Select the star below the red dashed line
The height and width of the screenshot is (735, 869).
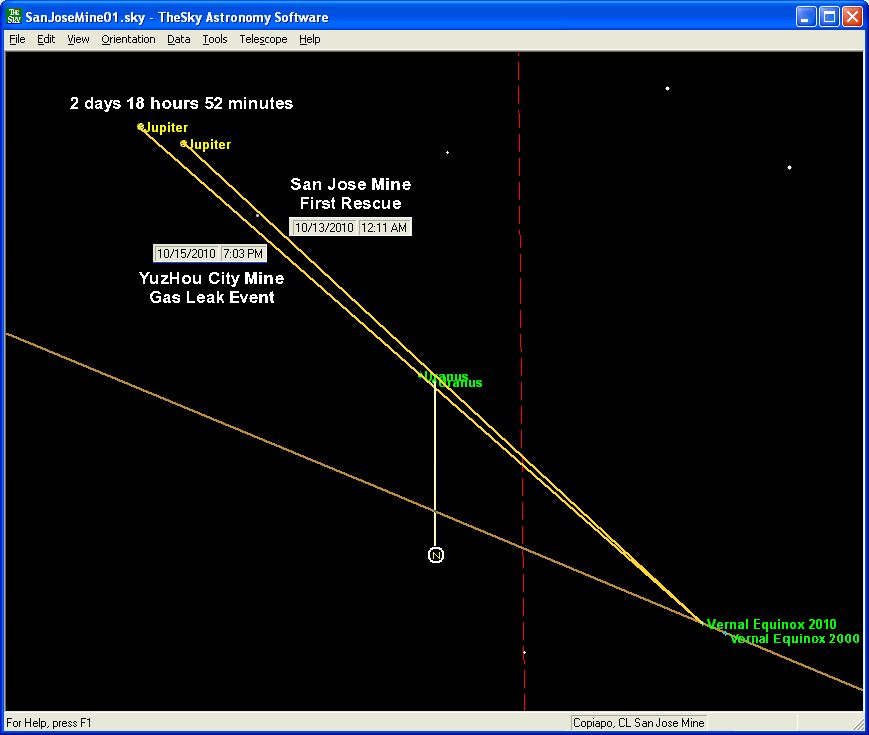[524, 653]
